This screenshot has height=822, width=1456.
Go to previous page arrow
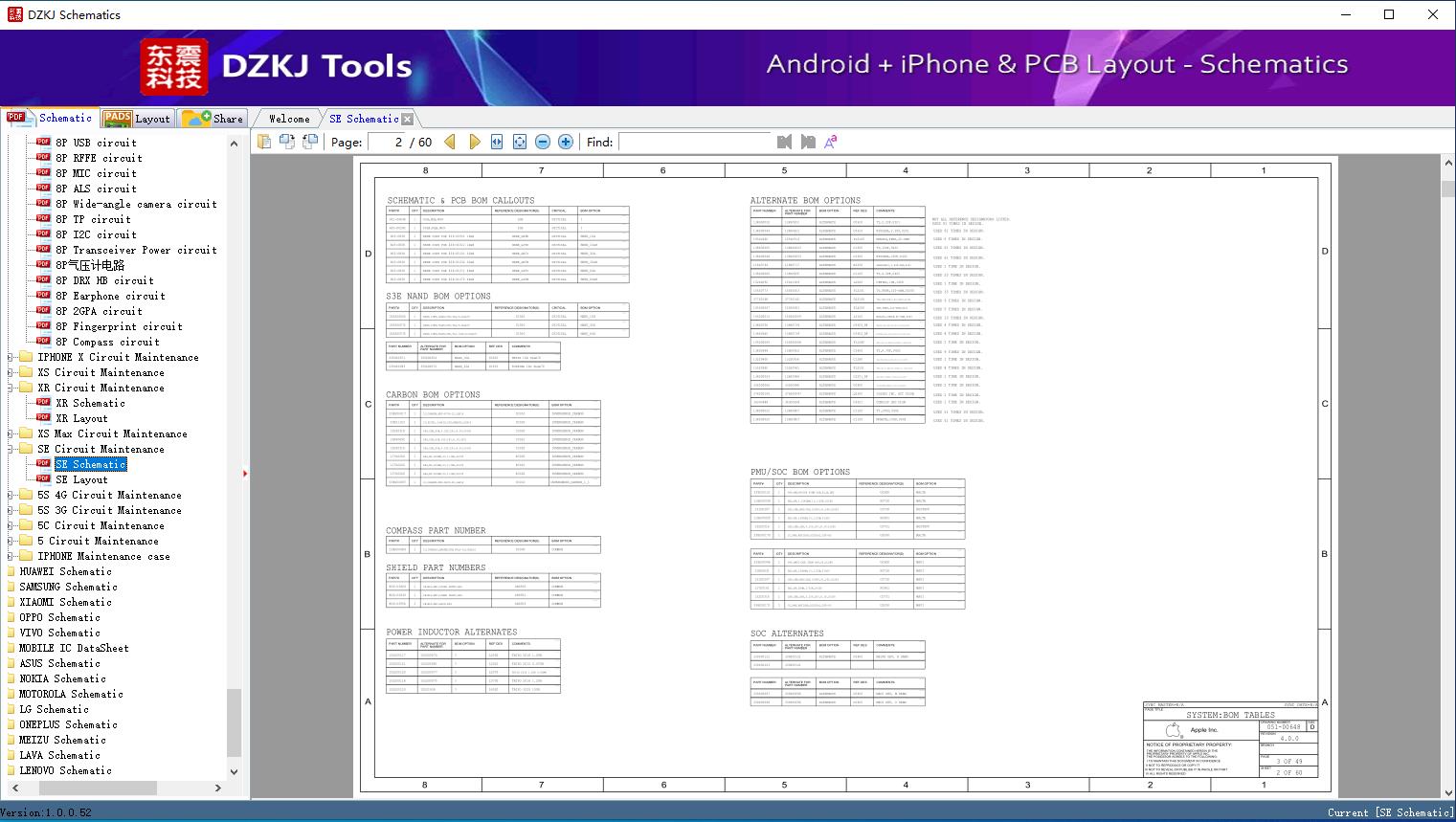[x=450, y=142]
